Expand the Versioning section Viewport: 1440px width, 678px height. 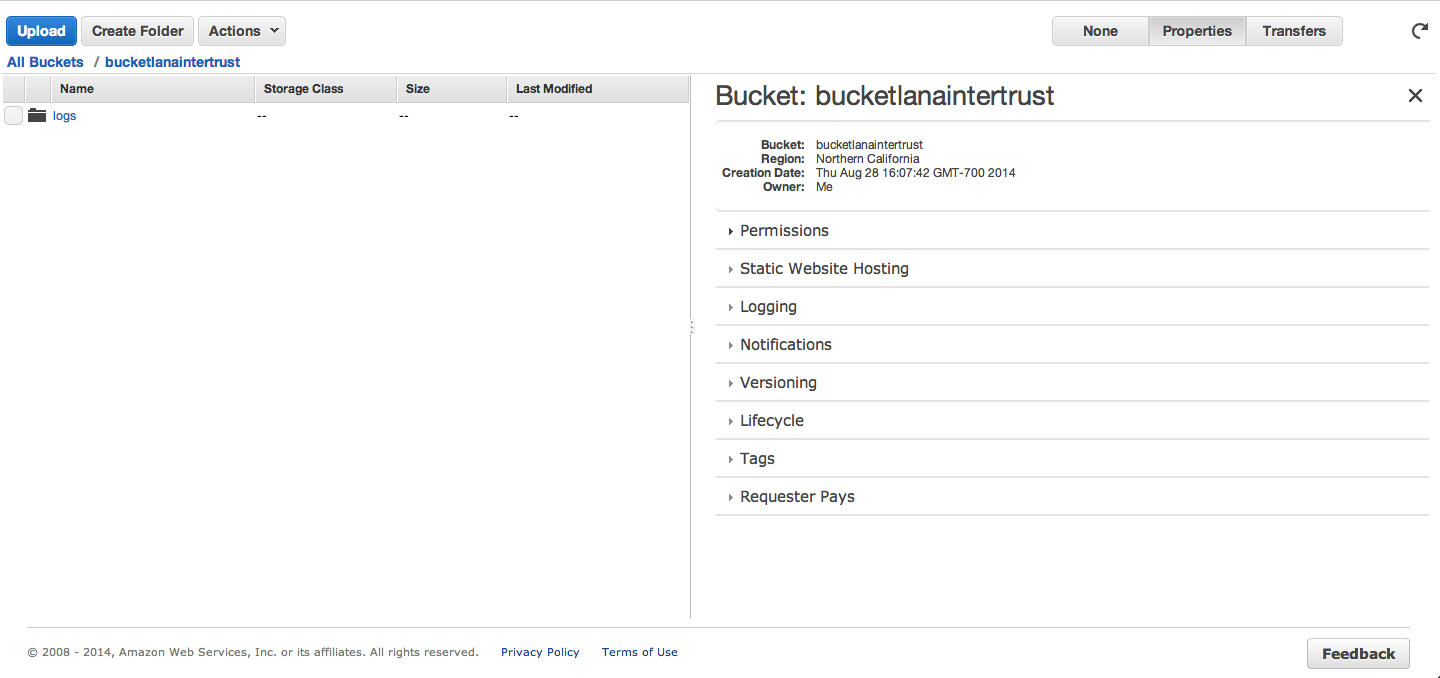(x=777, y=383)
